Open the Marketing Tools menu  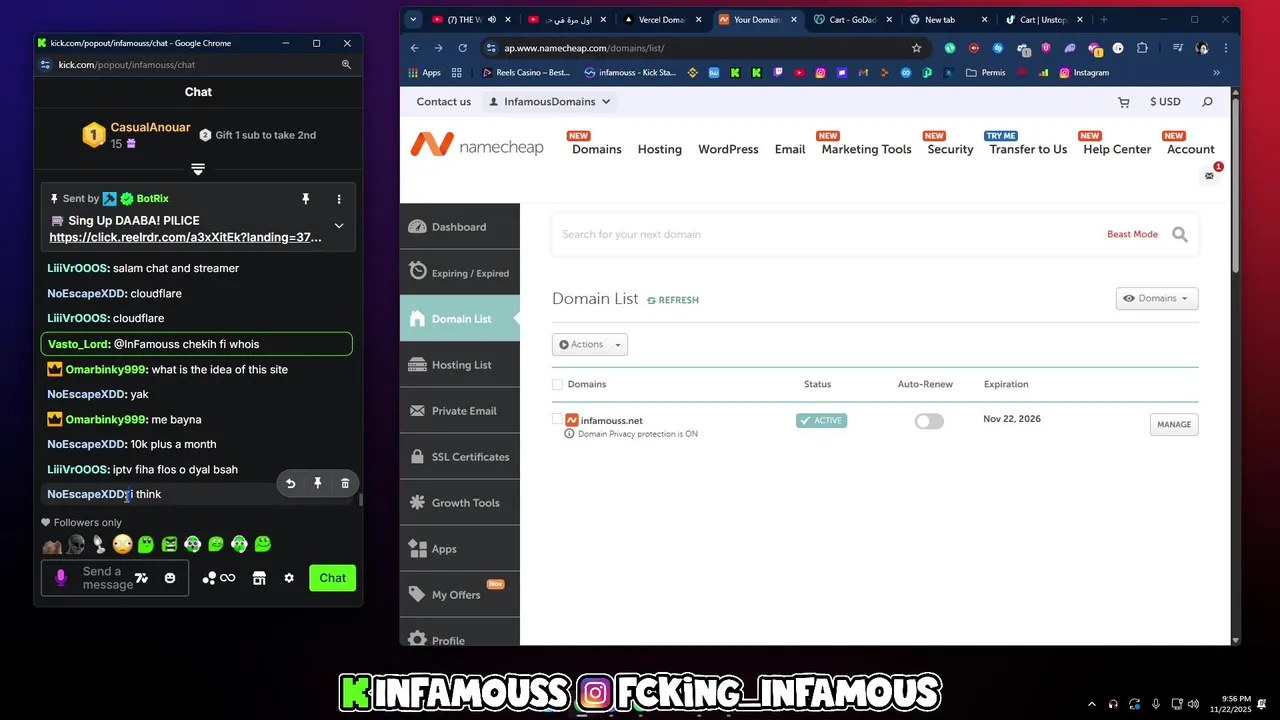point(866,149)
